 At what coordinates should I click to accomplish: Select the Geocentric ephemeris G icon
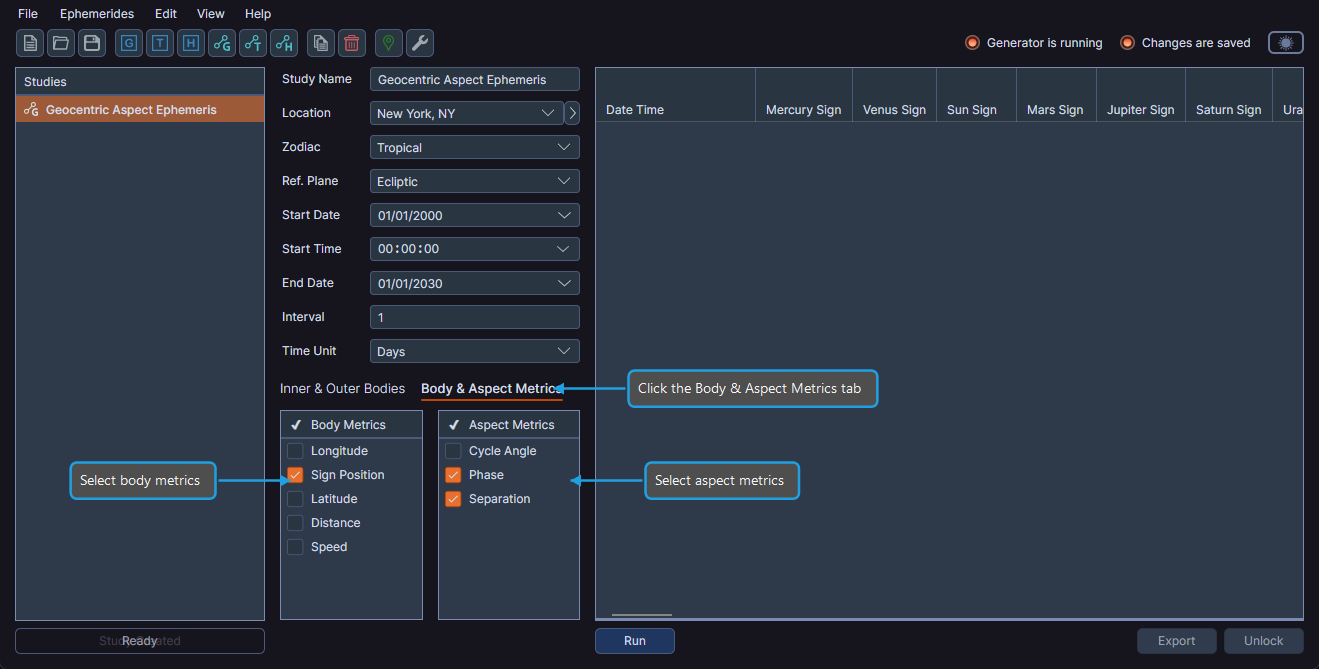128,43
